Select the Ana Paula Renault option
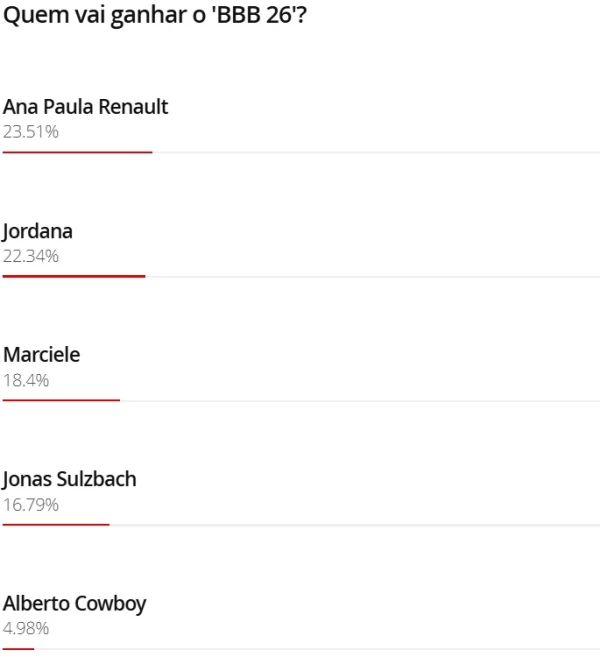This screenshot has height=657, width=600. [x=86, y=107]
